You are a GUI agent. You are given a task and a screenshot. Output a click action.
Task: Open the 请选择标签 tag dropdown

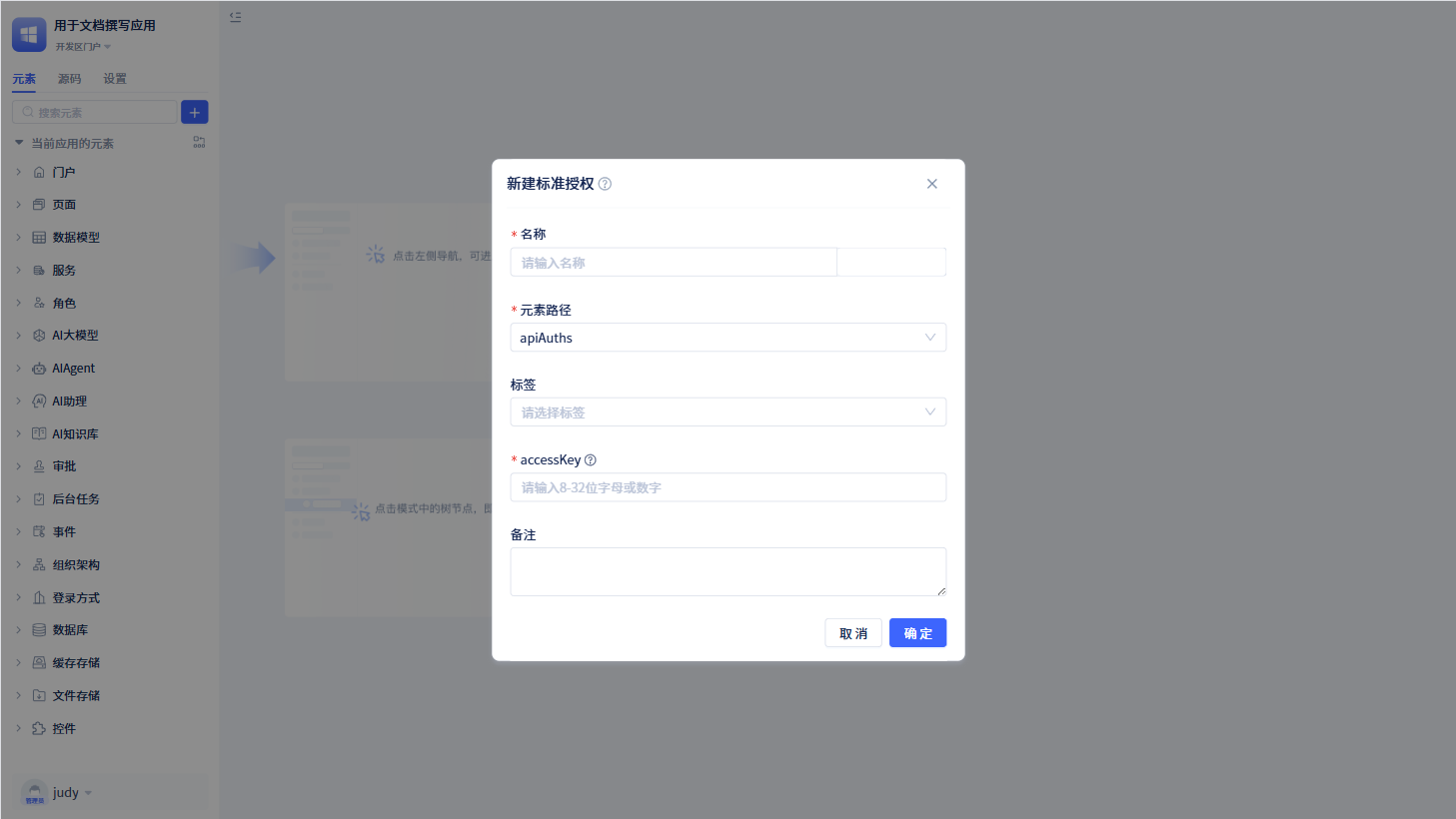728,412
